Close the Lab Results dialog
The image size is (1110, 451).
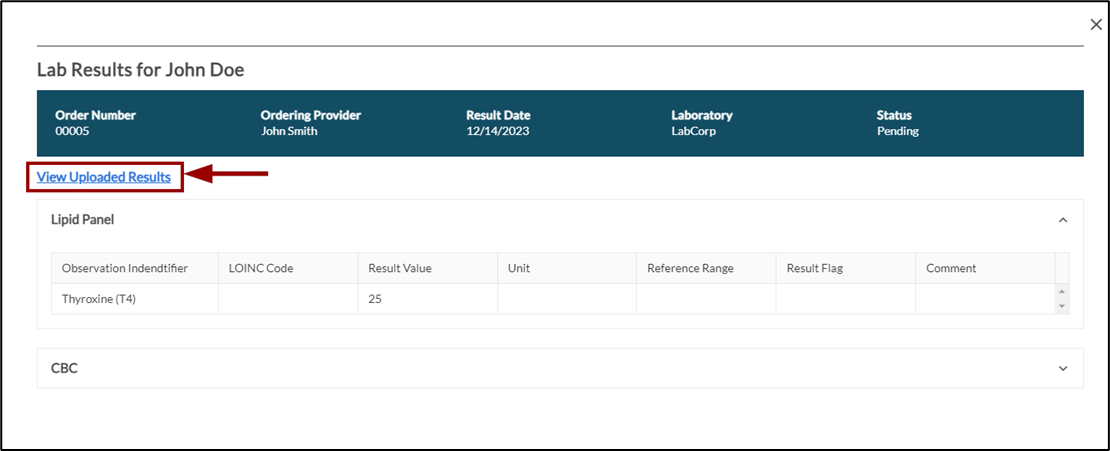click(1094, 25)
